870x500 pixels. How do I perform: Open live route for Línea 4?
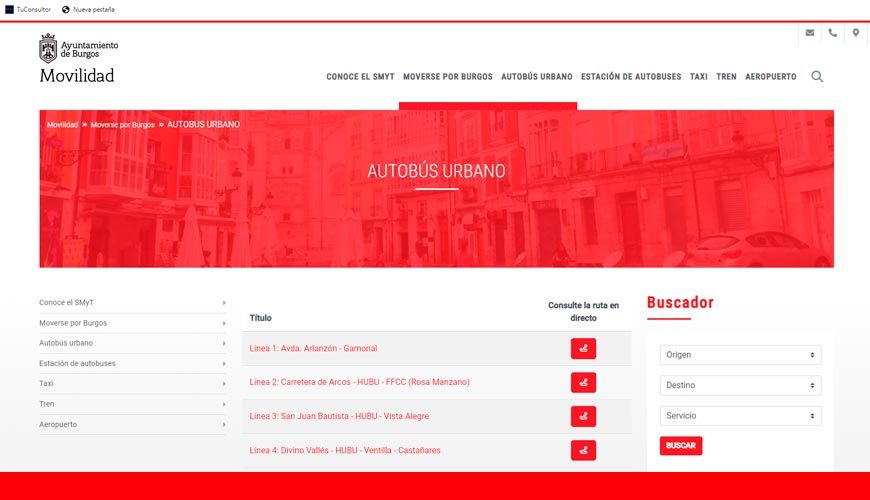tap(583, 450)
